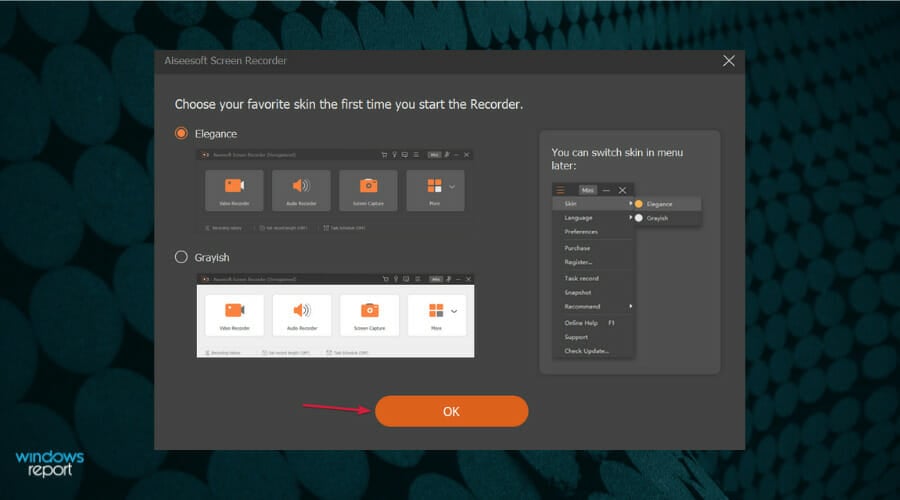Click Audio Recorder speaker icon in Grayish preview

[x=302, y=310]
